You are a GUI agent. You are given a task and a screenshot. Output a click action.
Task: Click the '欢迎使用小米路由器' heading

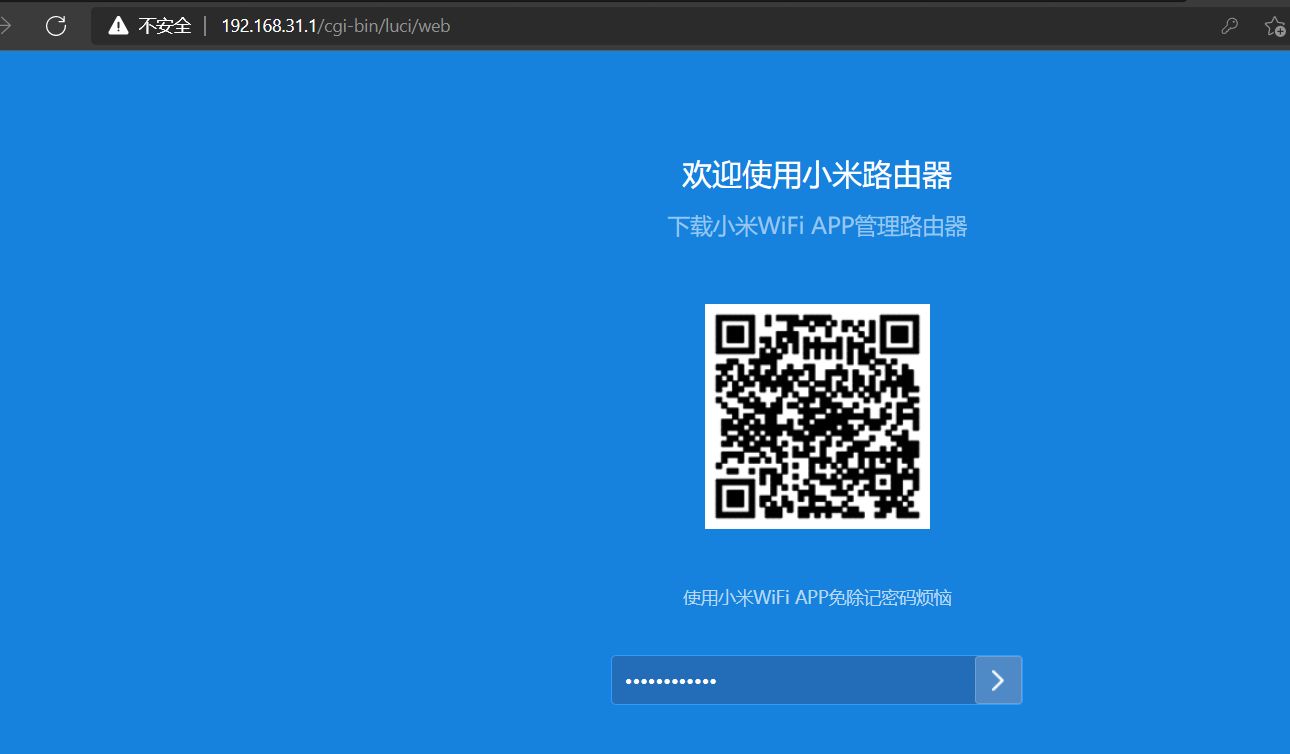(817, 175)
